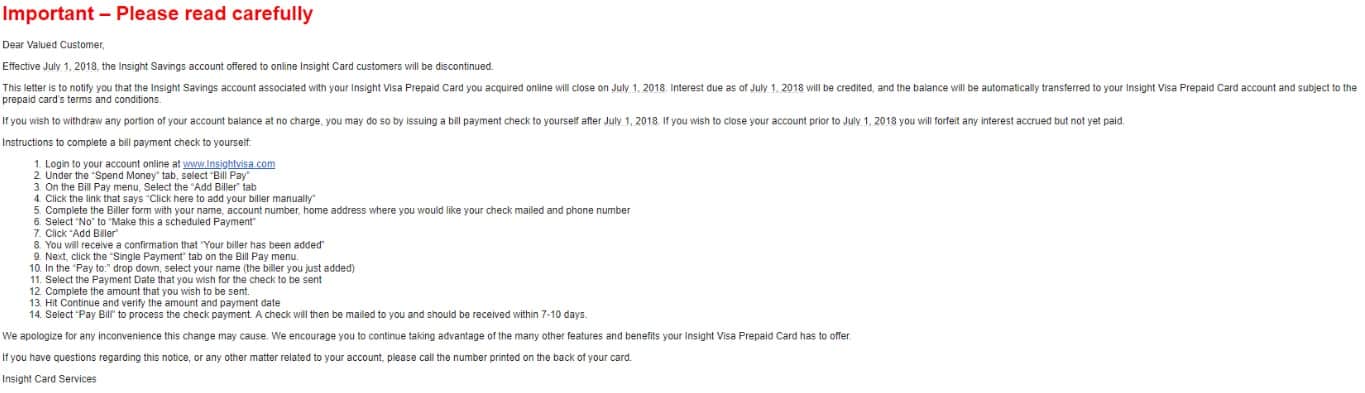Click the 'Dear Valued Customer' greeting line
Viewport: 1365px width, 393px height.
(x=53, y=45)
